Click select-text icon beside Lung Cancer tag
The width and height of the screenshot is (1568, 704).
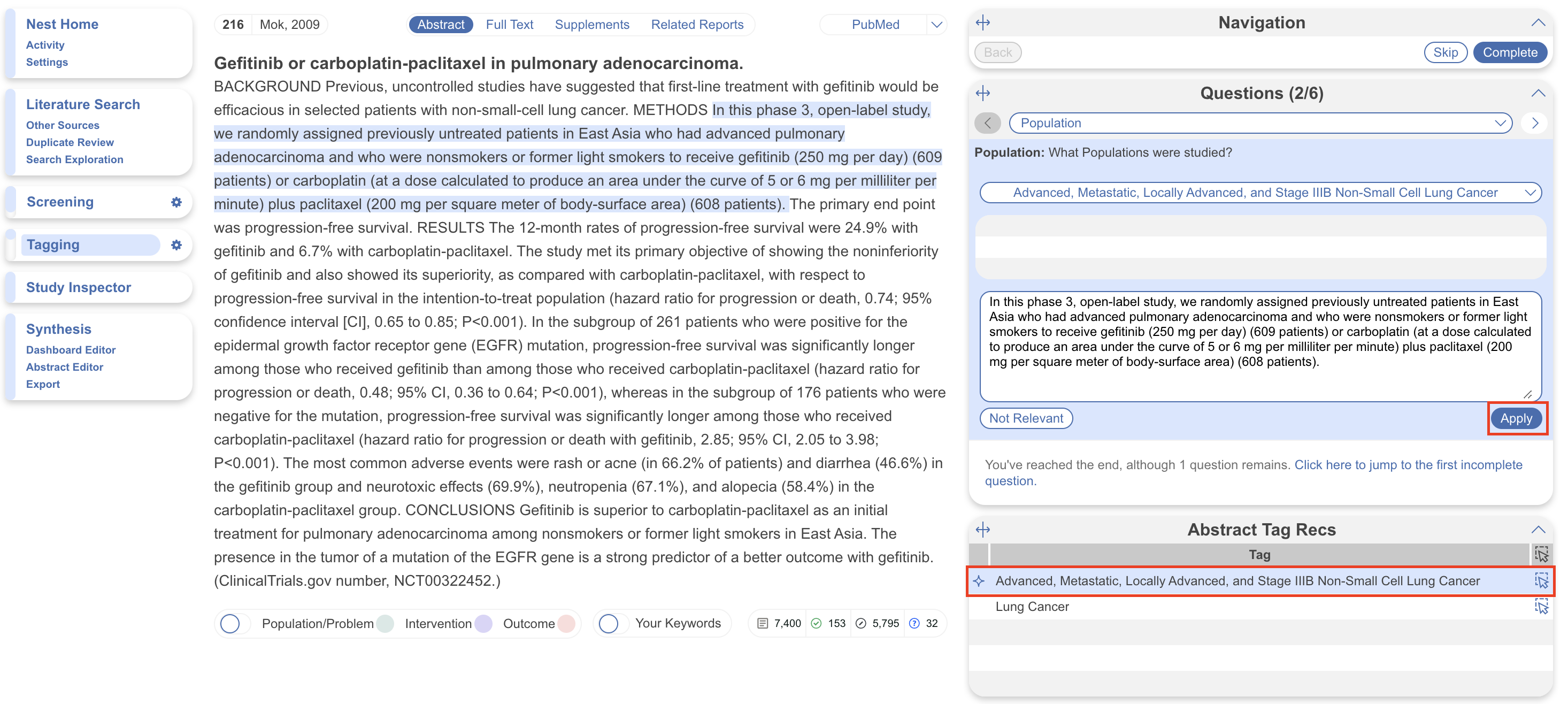[x=1541, y=607]
